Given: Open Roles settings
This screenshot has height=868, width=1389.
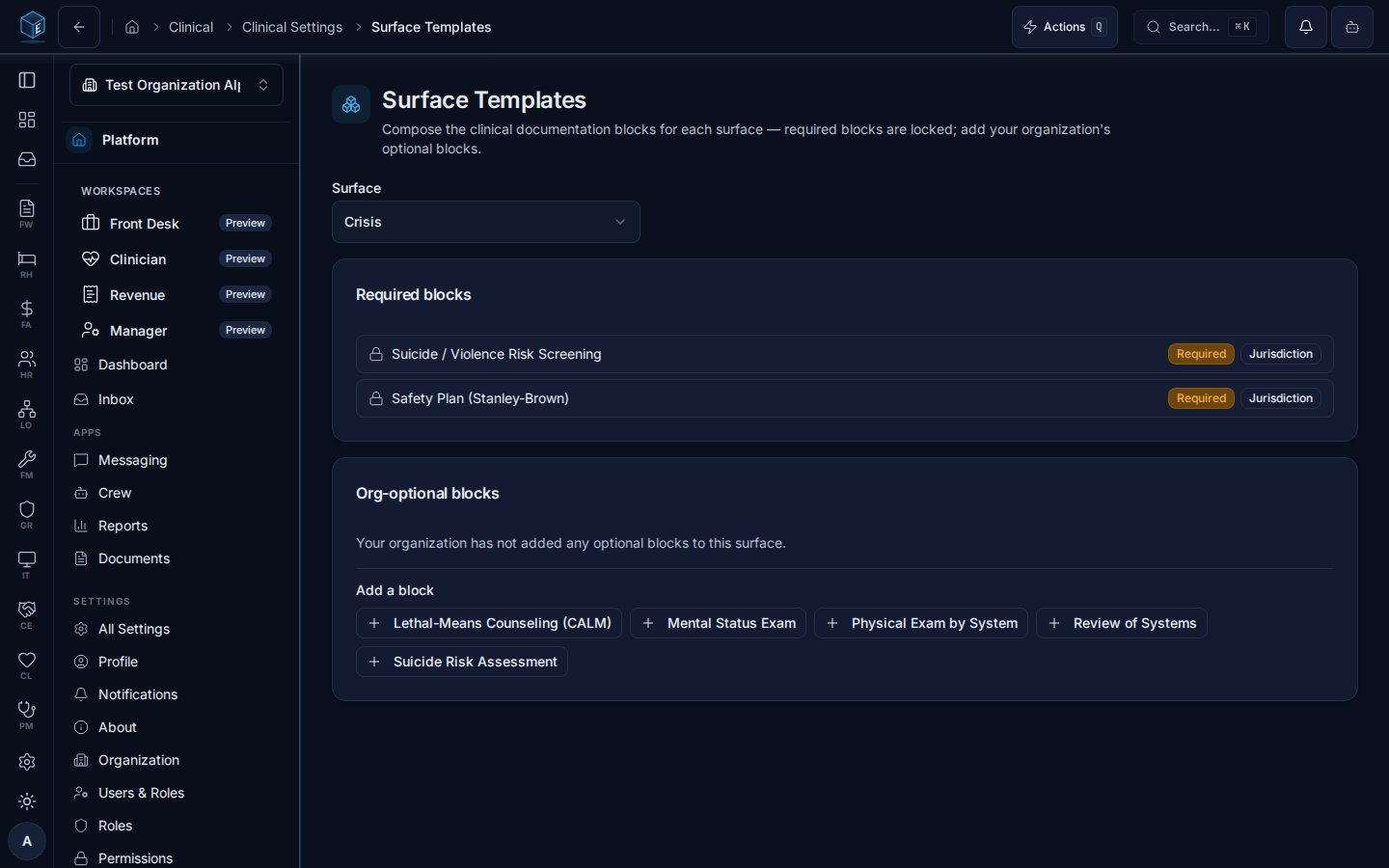Looking at the screenshot, I should point(177,826).
